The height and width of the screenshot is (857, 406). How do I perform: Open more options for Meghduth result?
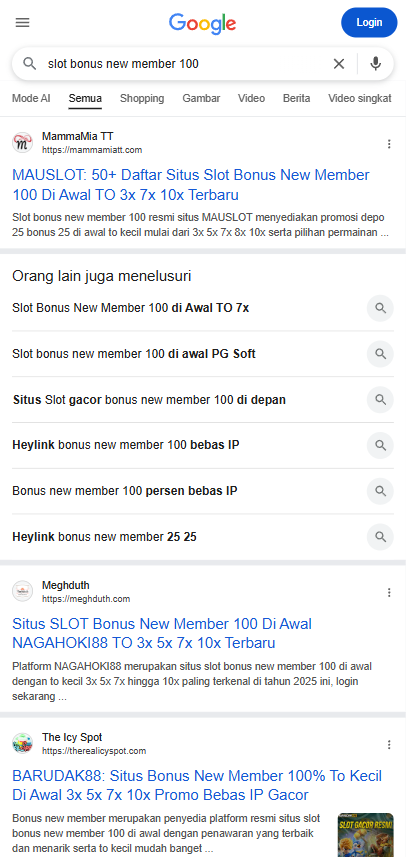click(x=389, y=592)
